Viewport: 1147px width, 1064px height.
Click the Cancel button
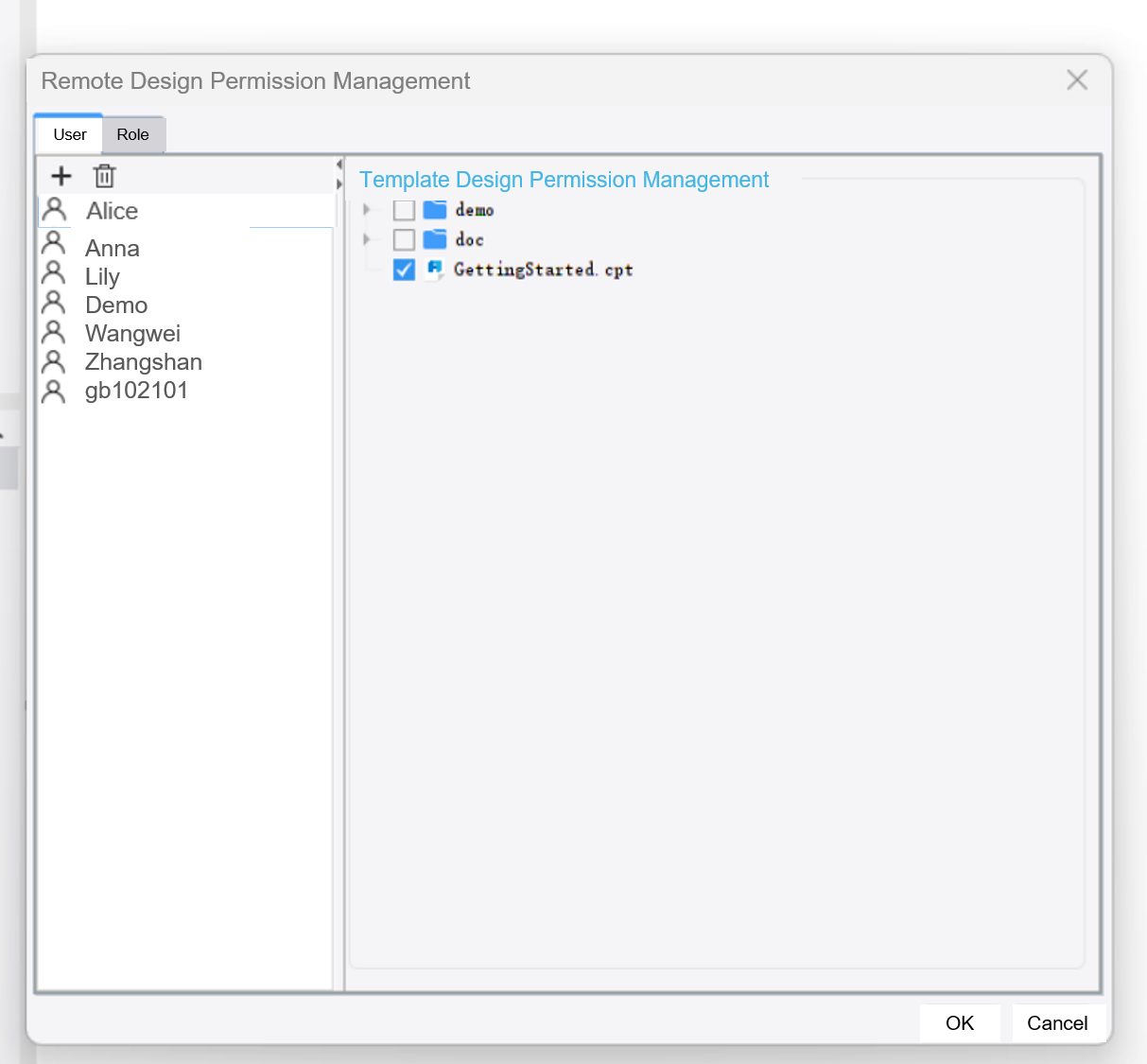[x=1058, y=1023]
